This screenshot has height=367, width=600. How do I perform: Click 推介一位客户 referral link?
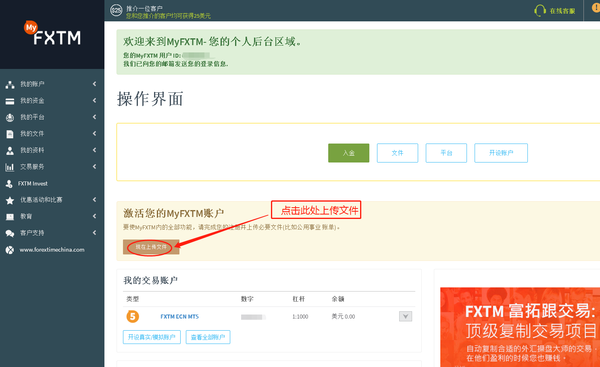[144, 8]
